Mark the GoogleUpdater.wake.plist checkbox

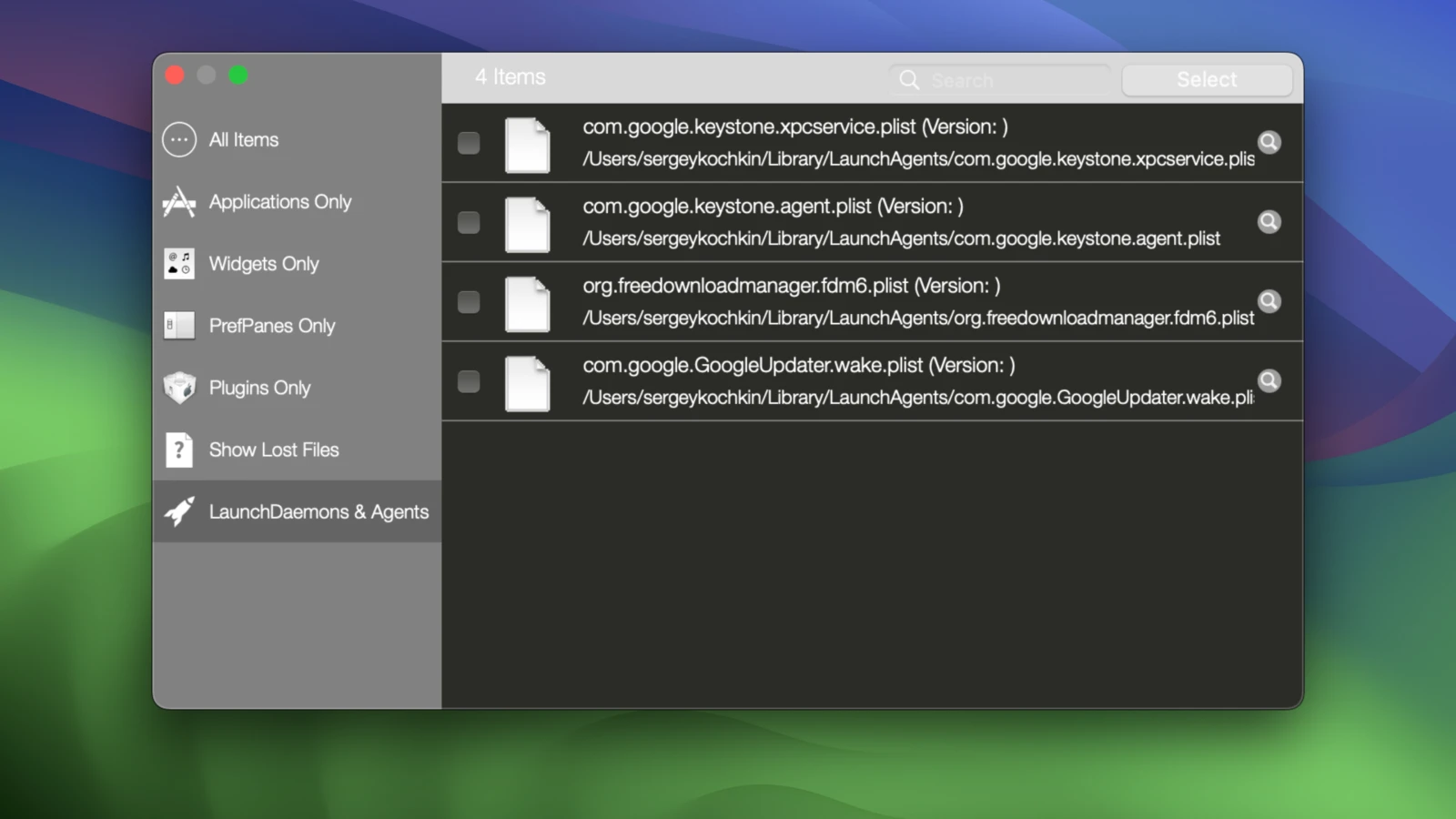pos(469,380)
